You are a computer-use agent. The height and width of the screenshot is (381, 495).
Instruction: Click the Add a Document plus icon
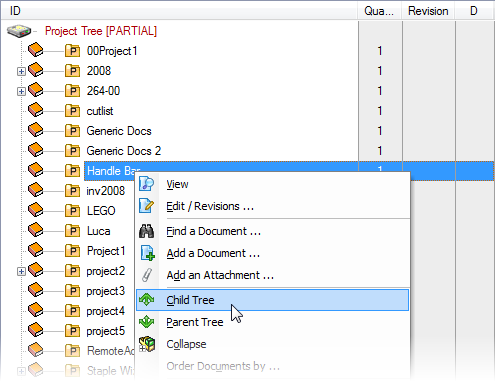click(147, 253)
